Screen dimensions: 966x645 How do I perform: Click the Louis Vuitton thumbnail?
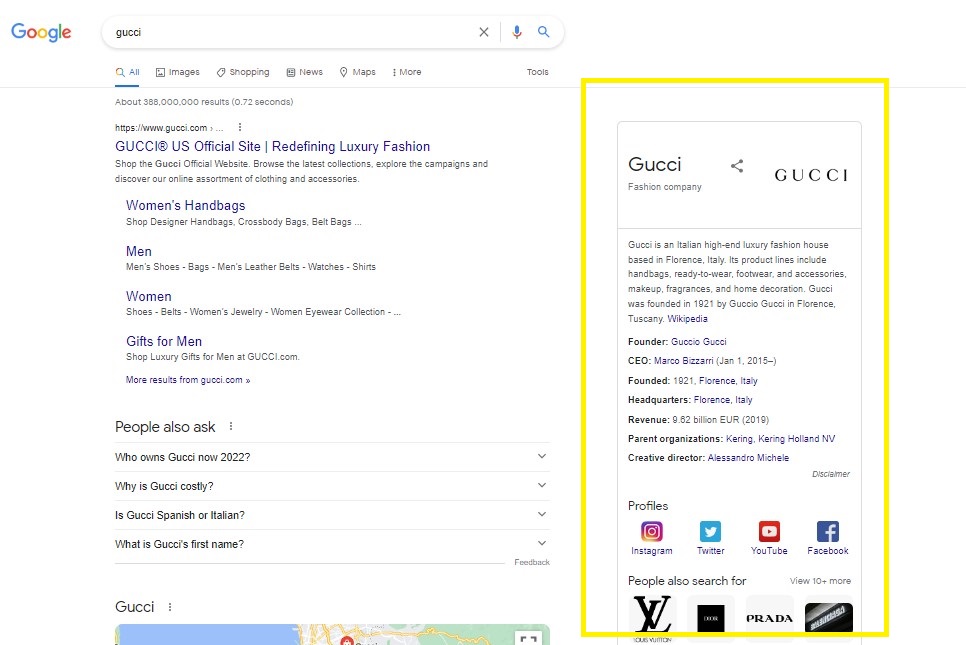click(x=651, y=614)
